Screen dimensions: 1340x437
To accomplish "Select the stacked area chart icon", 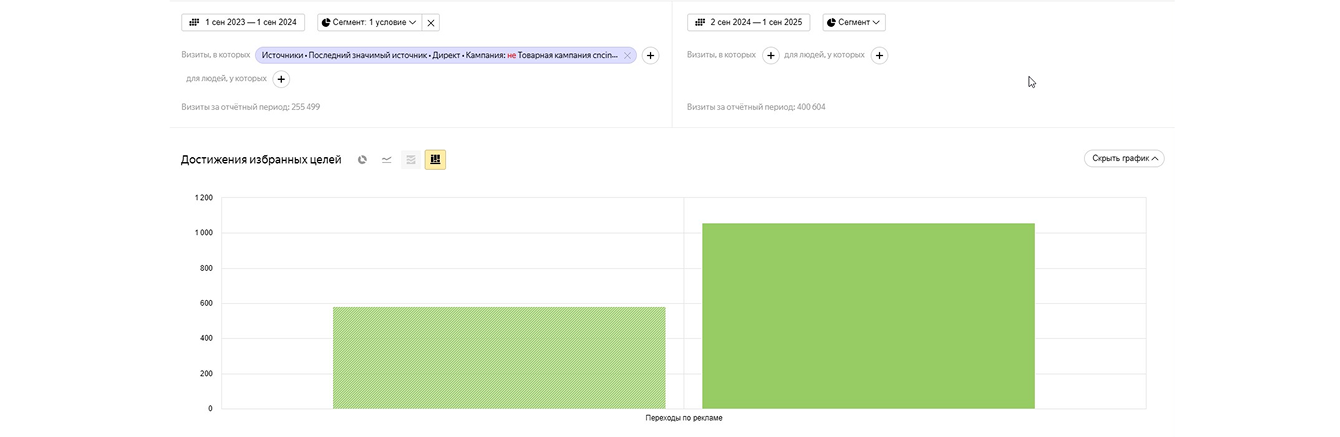I will (x=410, y=160).
